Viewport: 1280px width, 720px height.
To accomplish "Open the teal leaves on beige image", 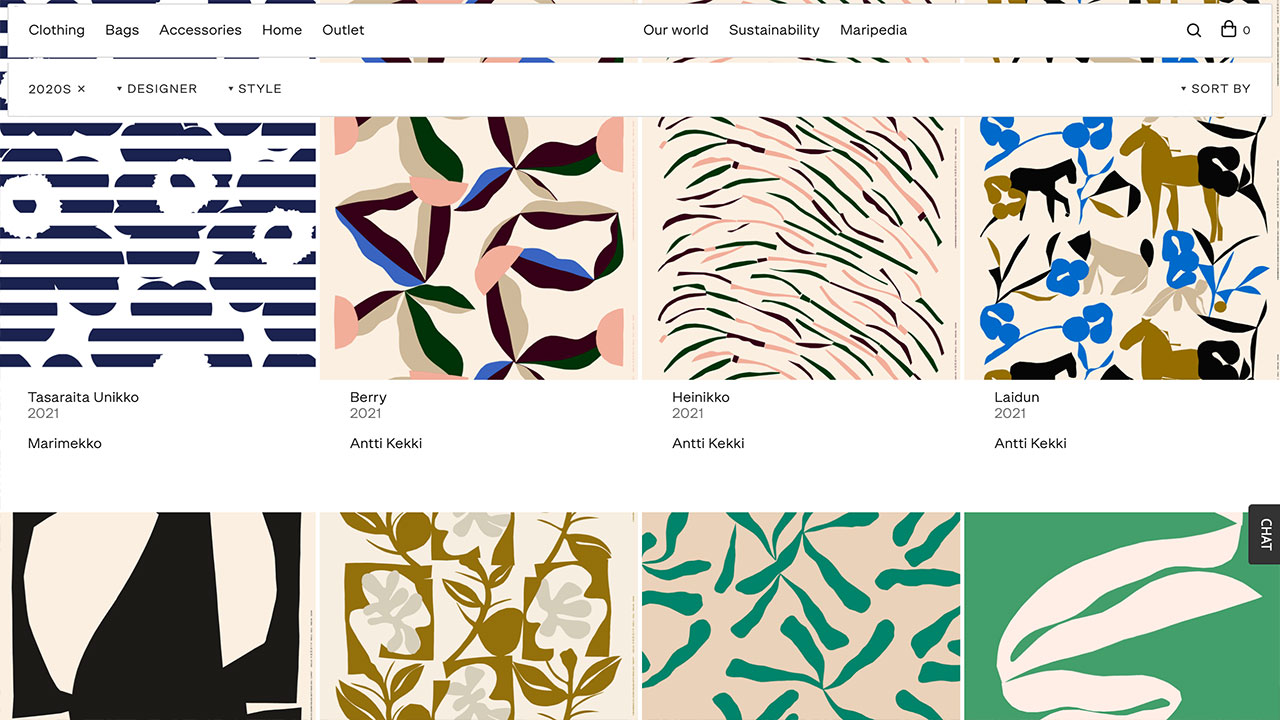I will [801, 616].
